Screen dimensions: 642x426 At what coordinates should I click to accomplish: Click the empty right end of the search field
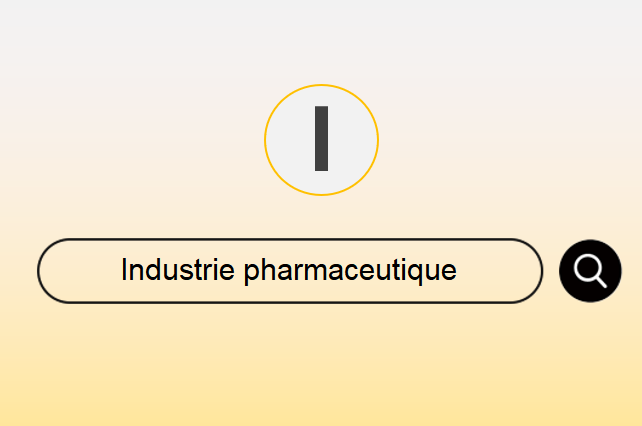coord(500,271)
